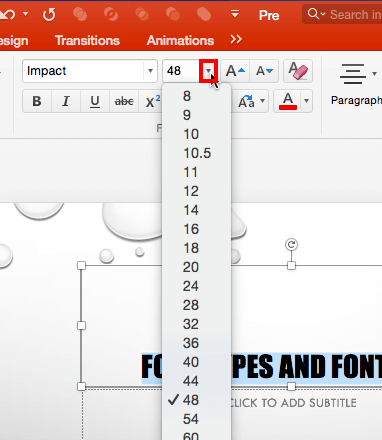Click the Paragraph alignment icon

353,74
